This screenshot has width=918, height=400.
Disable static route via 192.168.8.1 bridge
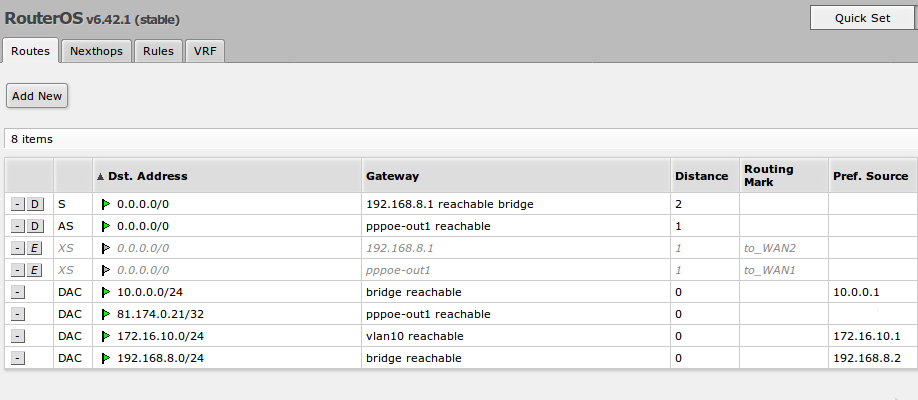35,204
